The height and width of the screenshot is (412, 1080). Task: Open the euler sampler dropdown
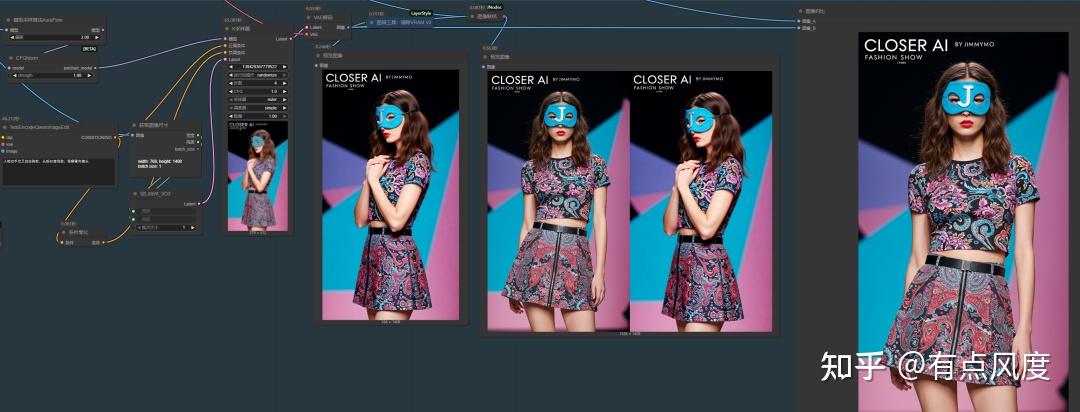pos(258,100)
